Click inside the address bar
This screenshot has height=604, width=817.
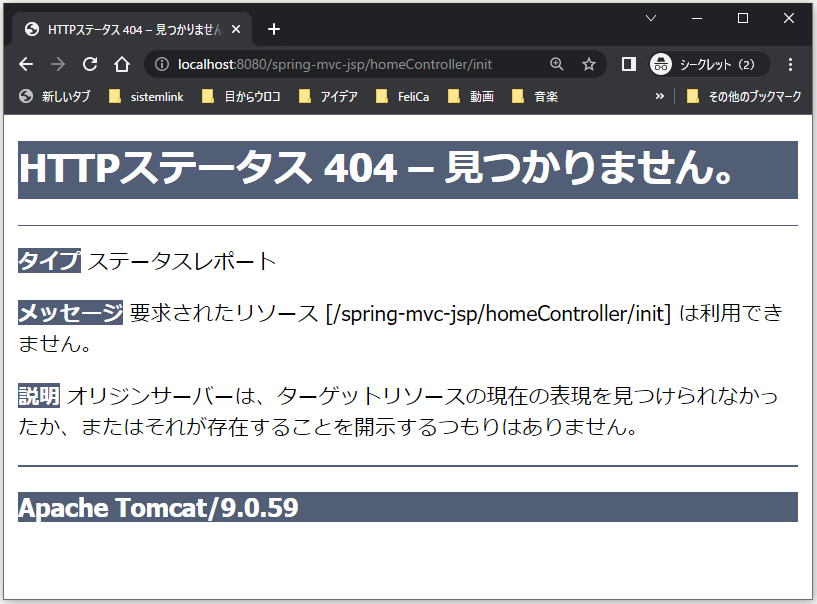click(x=350, y=63)
